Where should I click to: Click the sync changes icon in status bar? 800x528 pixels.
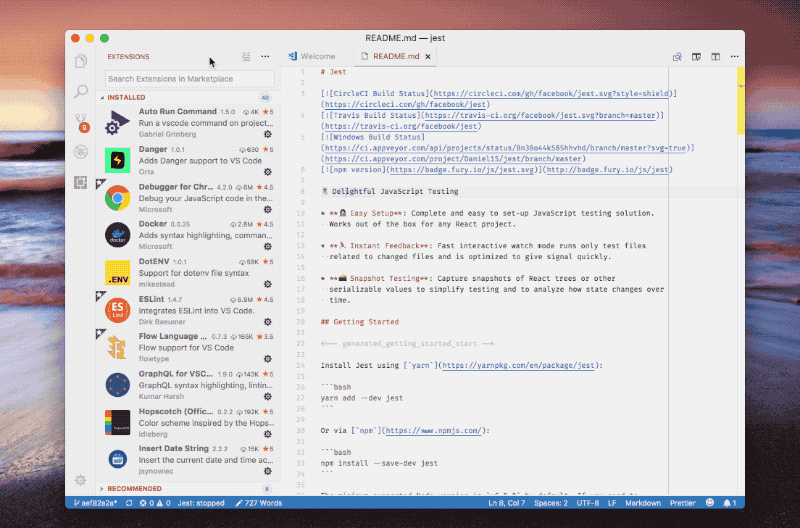pyautogui.click(x=130, y=503)
